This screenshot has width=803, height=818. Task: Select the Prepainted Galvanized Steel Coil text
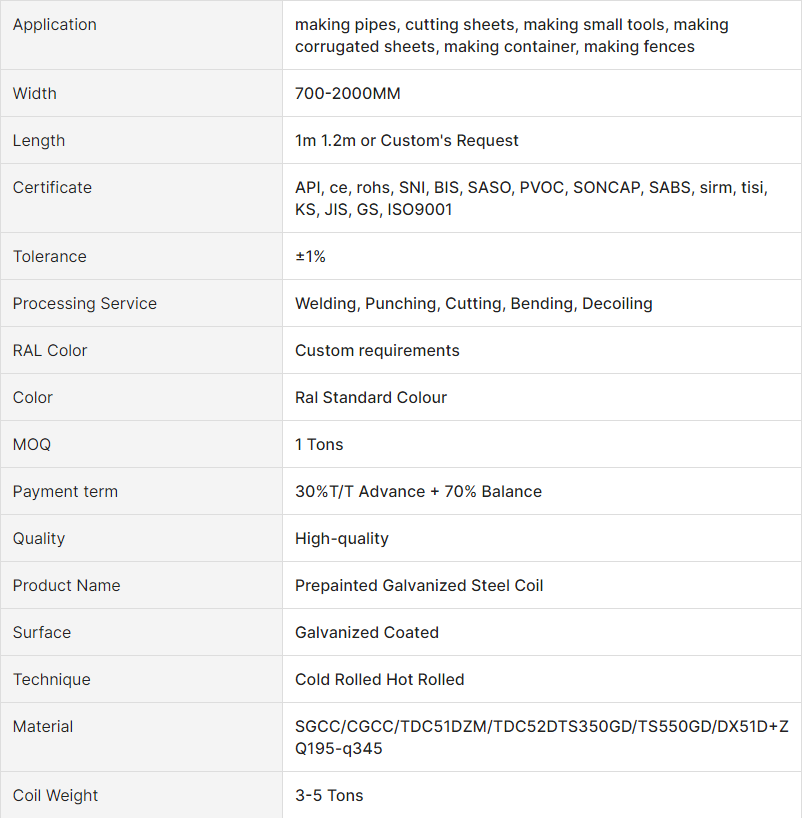[419, 585]
